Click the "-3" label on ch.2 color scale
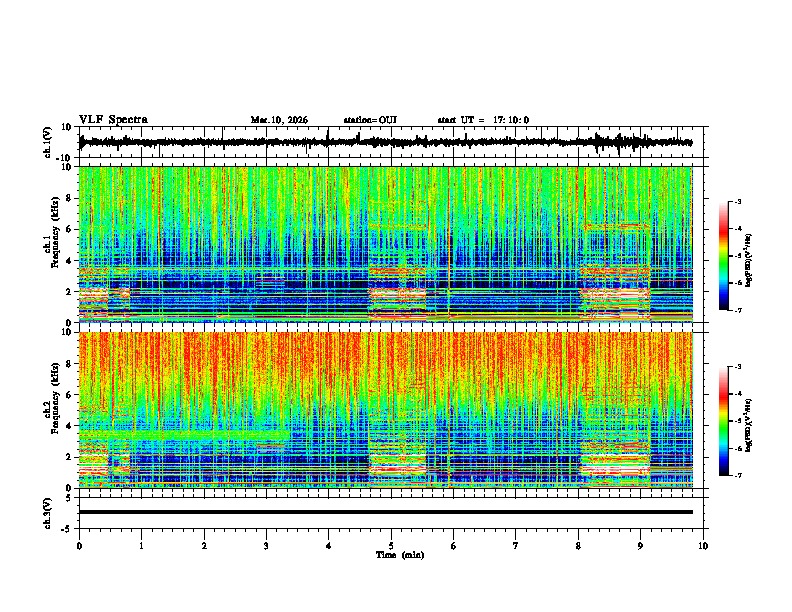Screen dimensions: 792x612 (737, 367)
